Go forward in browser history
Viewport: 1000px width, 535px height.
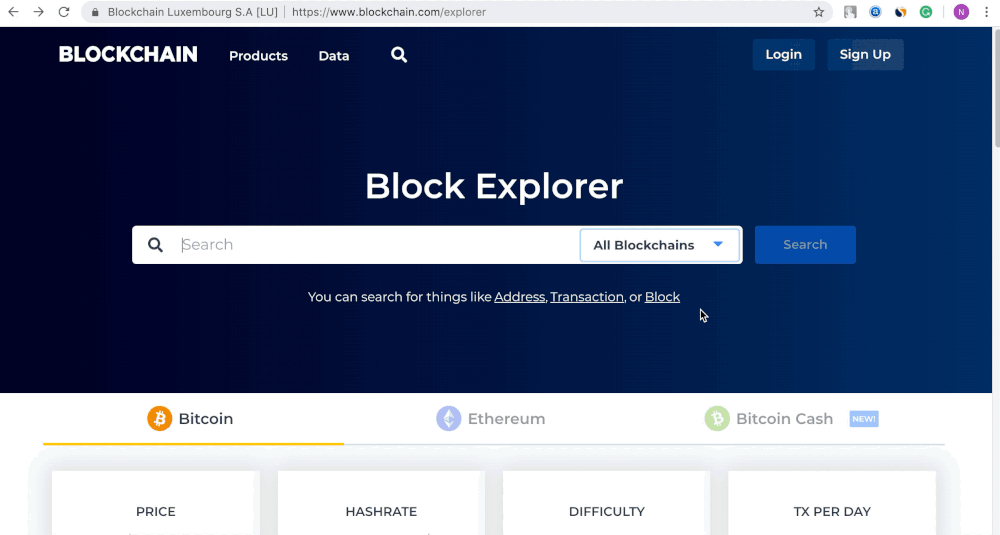pyautogui.click(x=38, y=11)
